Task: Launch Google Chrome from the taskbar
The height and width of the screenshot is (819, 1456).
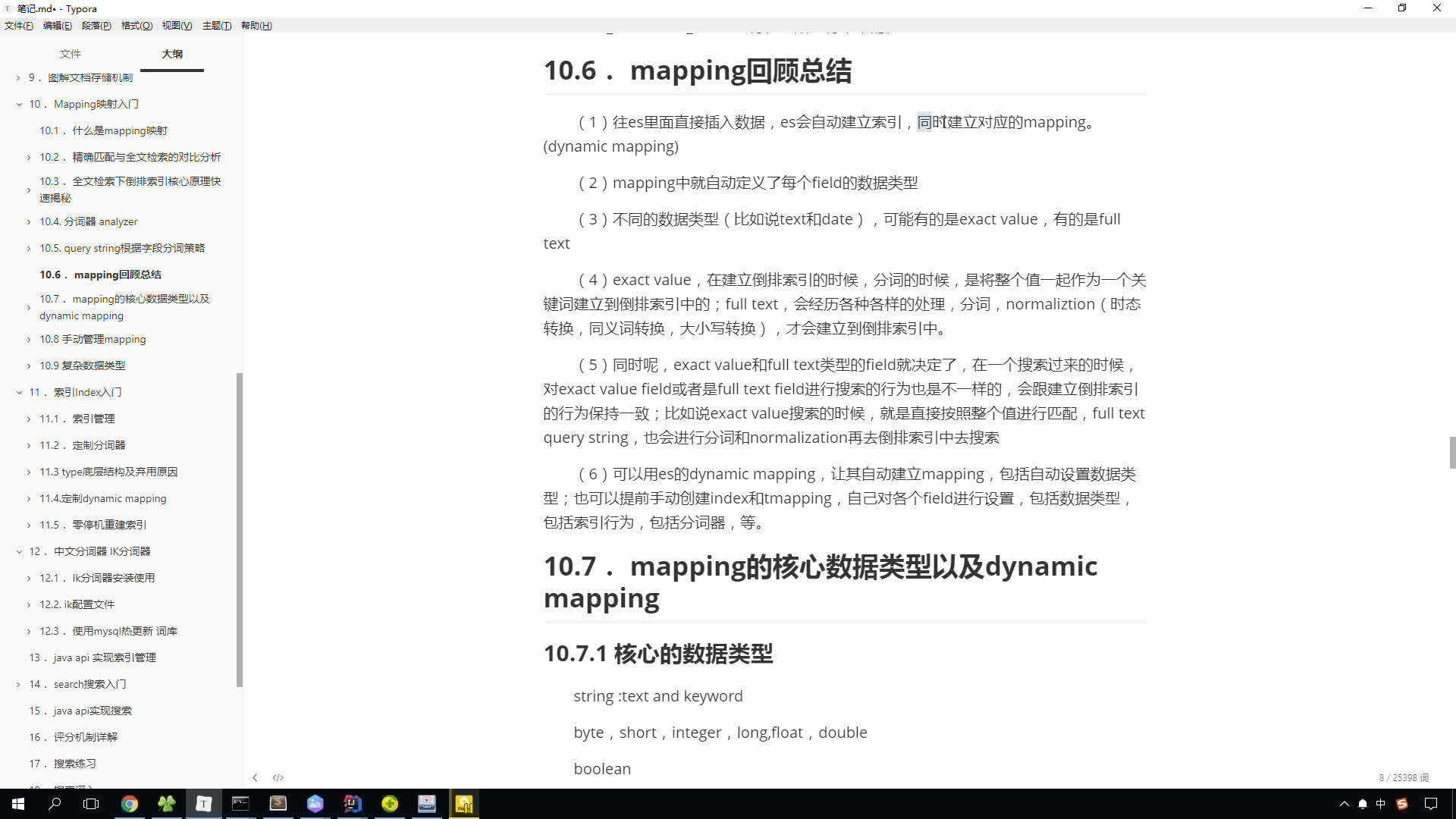Action: point(130,804)
